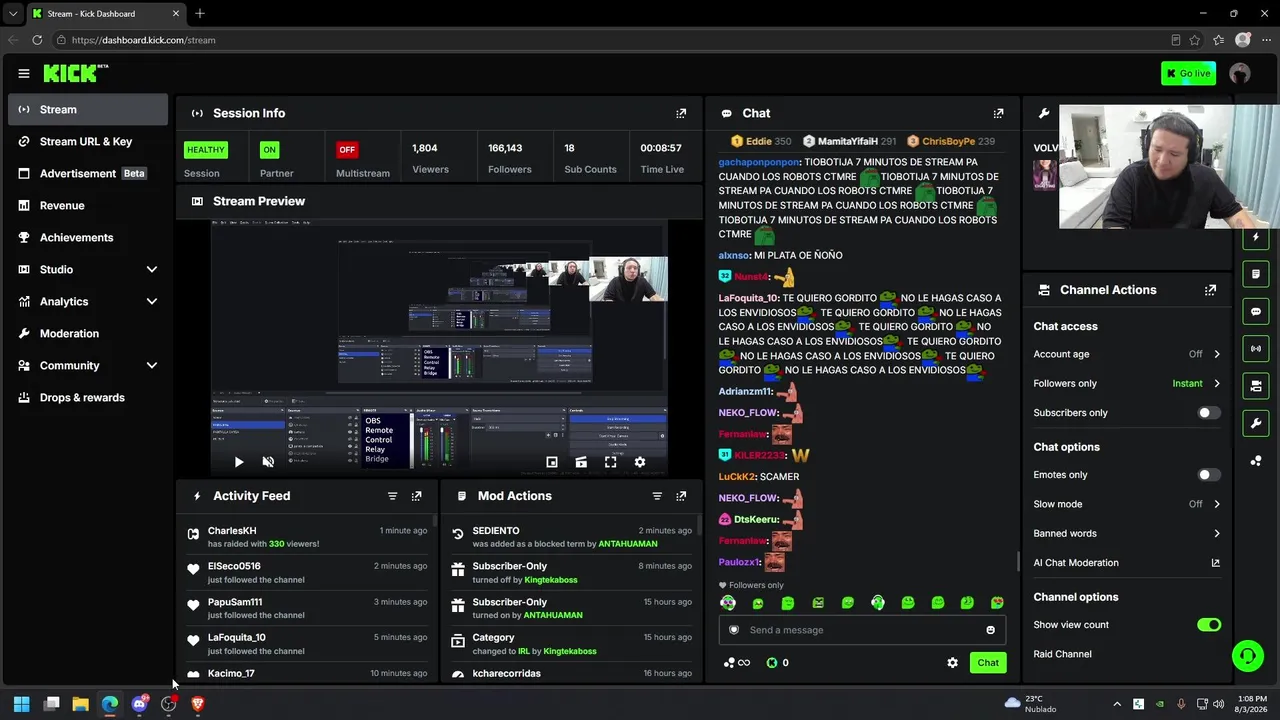This screenshot has height=720, width=1280.
Task: Open the Achievements page
Action: click(x=88, y=237)
